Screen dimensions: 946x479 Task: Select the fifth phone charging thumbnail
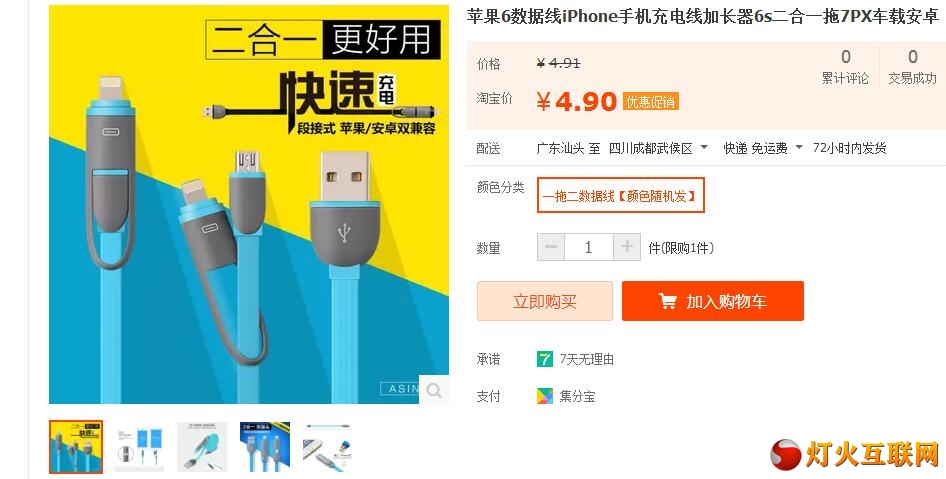click(x=328, y=447)
